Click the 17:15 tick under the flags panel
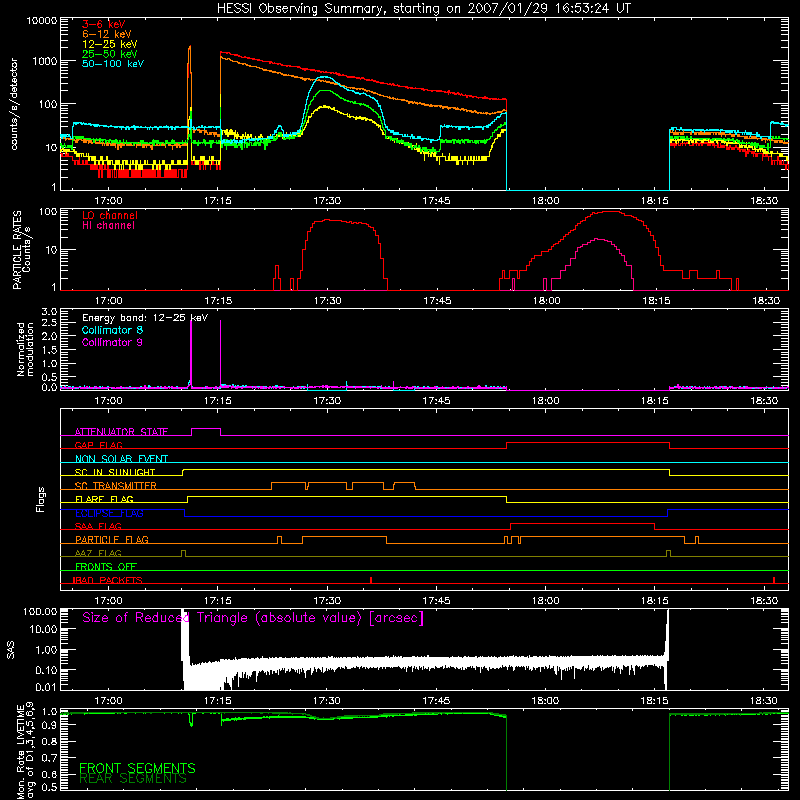 [218, 601]
